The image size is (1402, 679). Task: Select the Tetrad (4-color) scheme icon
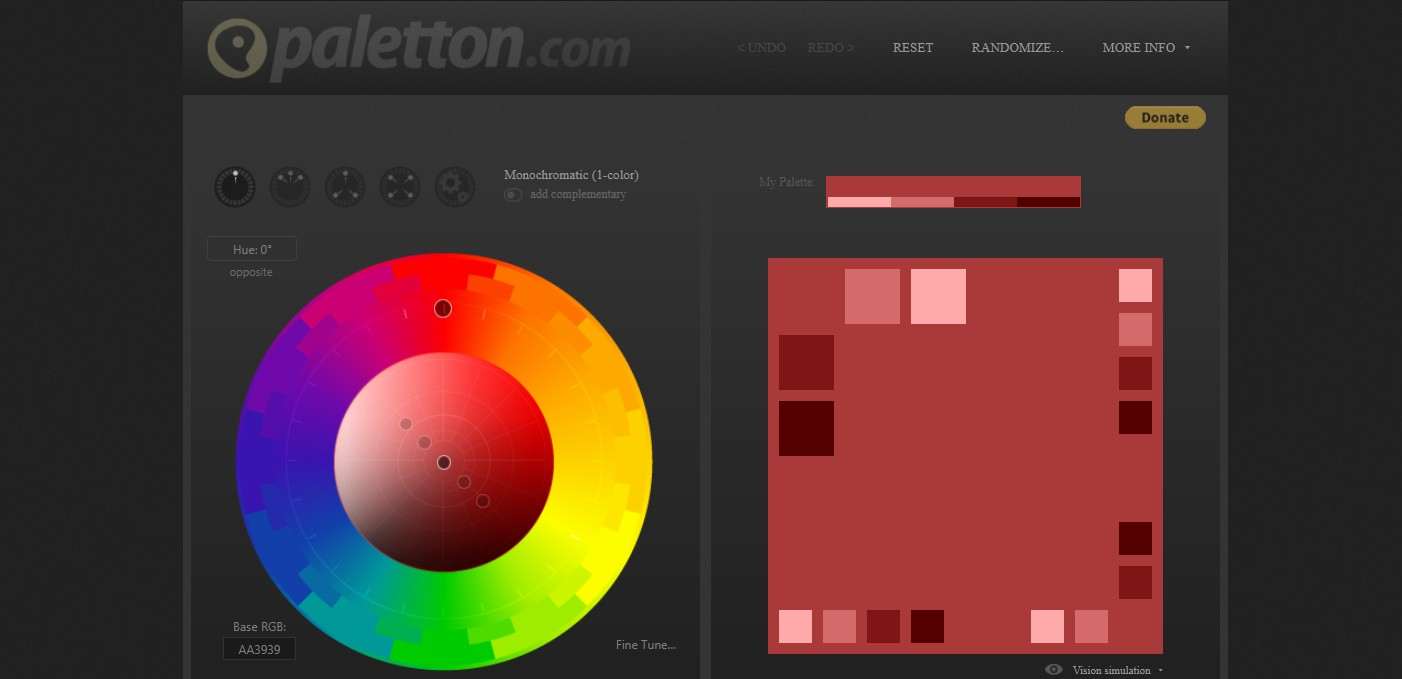point(400,187)
